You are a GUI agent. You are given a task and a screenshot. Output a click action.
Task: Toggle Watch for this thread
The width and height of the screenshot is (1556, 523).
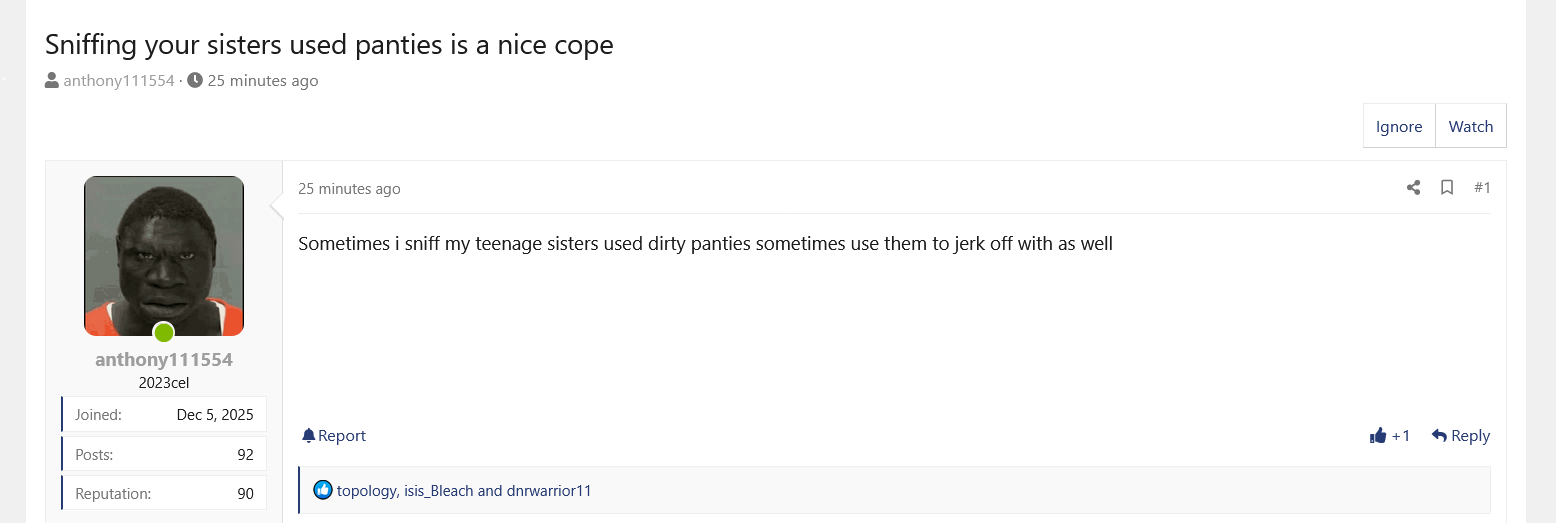[1470, 126]
